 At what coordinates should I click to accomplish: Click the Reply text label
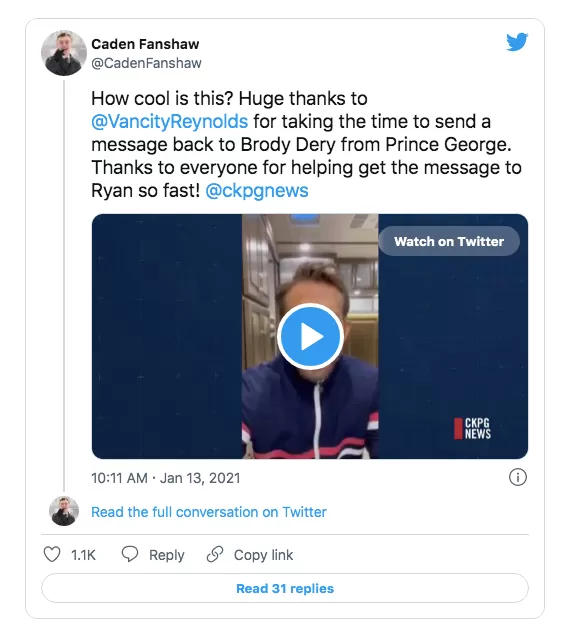pyautogui.click(x=167, y=555)
